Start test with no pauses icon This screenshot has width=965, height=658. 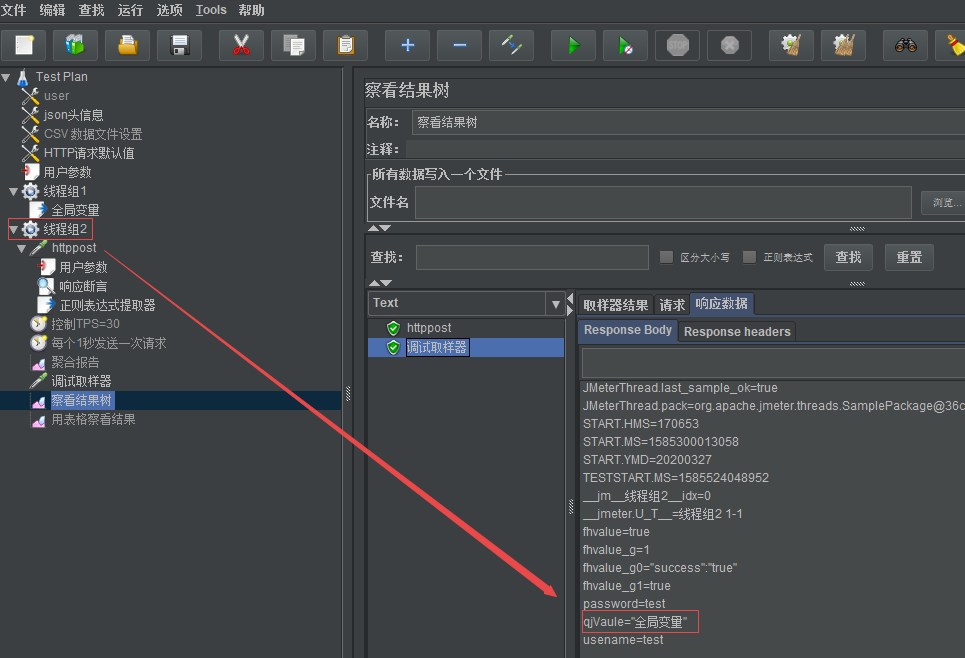click(625, 45)
